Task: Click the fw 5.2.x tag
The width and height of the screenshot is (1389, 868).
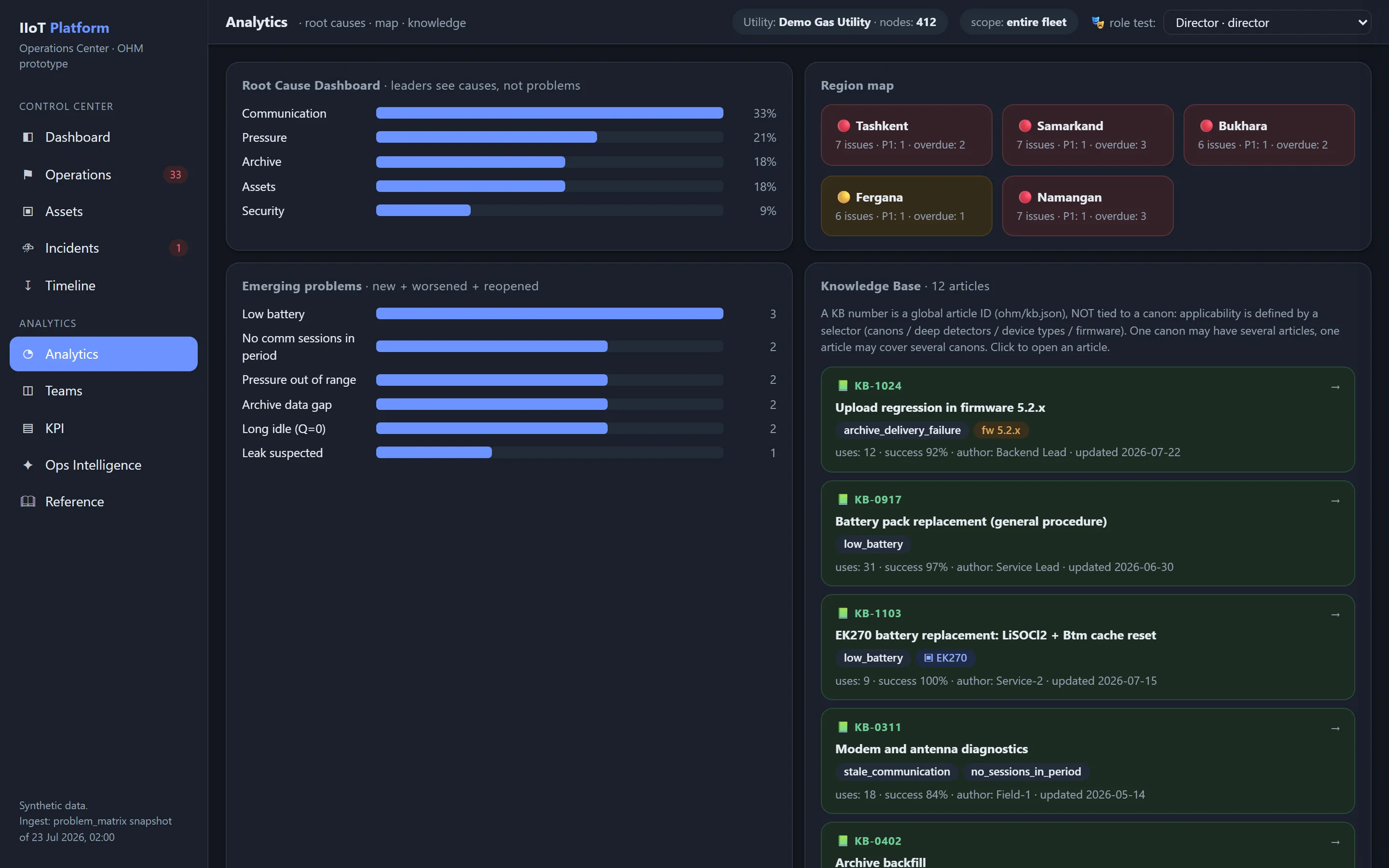Action: click(x=1000, y=430)
